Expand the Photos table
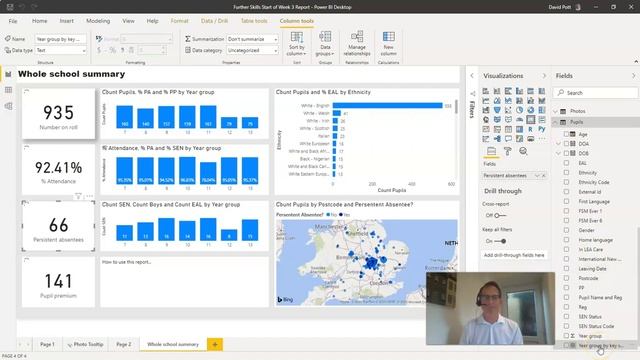The height and width of the screenshot is (360, 640). tap(556, 111)
